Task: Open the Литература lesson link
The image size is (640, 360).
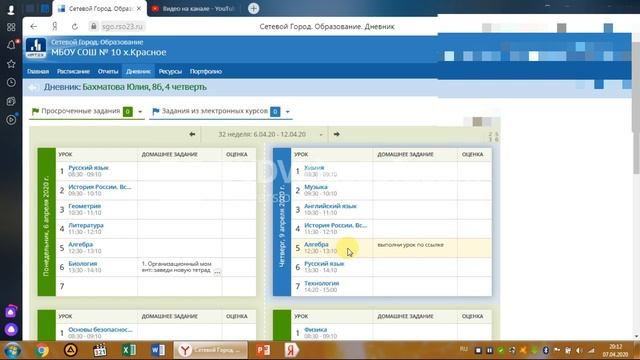Action: pyautogui.click(x=86, y=225)
